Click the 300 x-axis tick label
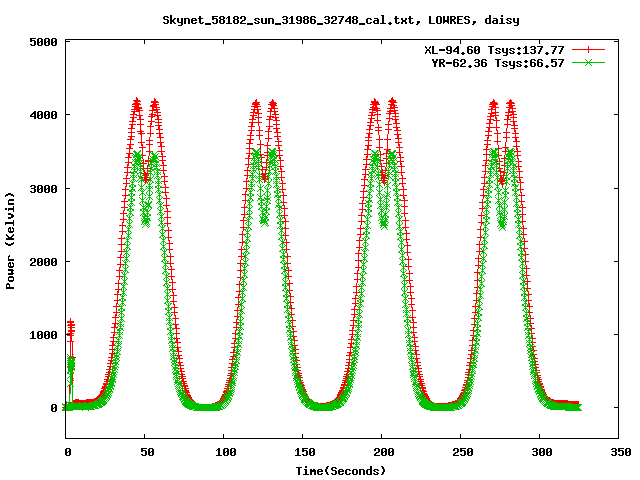The height and width of the screenshot is (480, 640). pos(542,452)
